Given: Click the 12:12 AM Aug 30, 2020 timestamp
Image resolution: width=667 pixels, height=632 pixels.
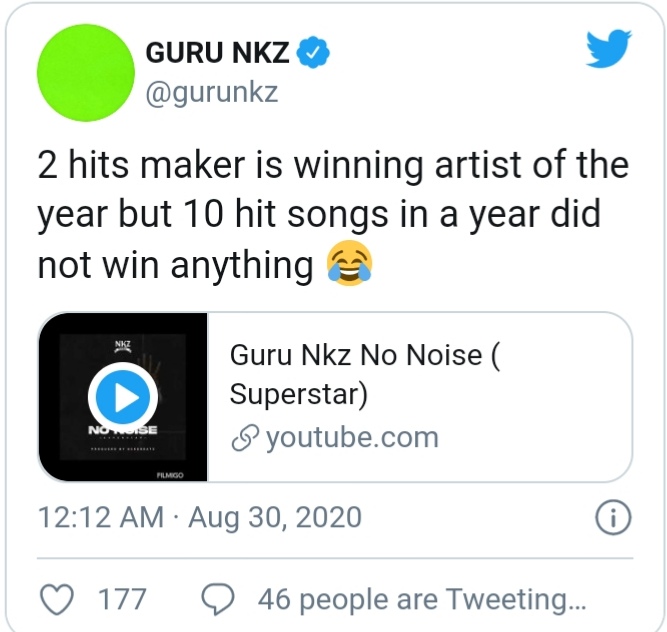Looking at the screenshot, I should tap(200, 518).
